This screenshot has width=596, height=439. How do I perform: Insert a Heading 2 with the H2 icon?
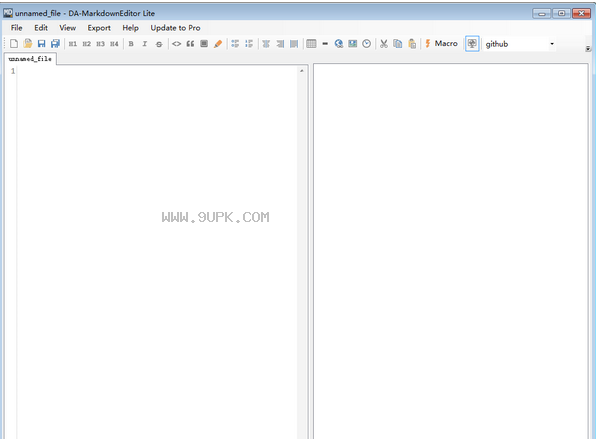tap(87, 44)
